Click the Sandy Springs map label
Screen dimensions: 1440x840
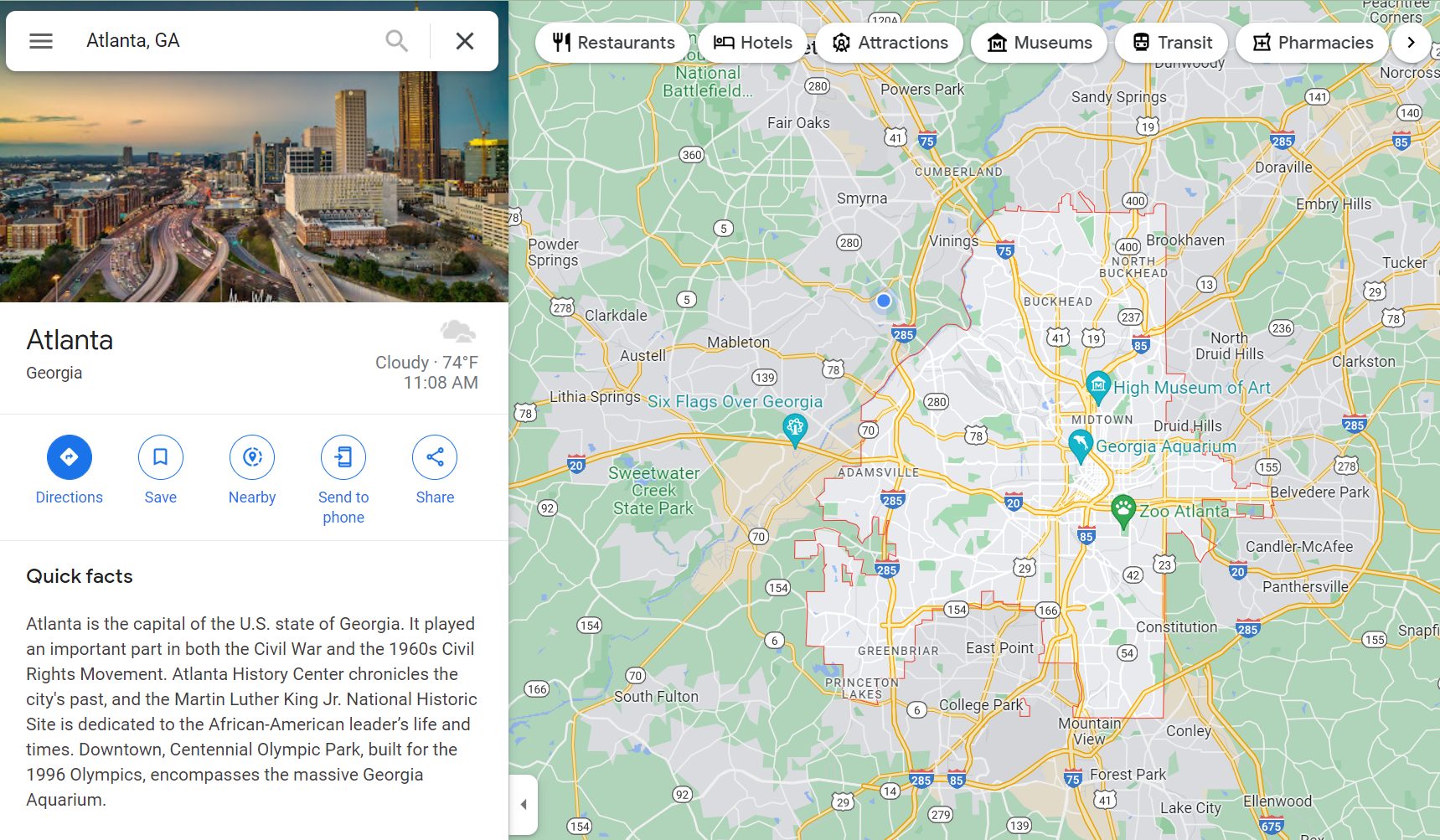pos(1118,96)
